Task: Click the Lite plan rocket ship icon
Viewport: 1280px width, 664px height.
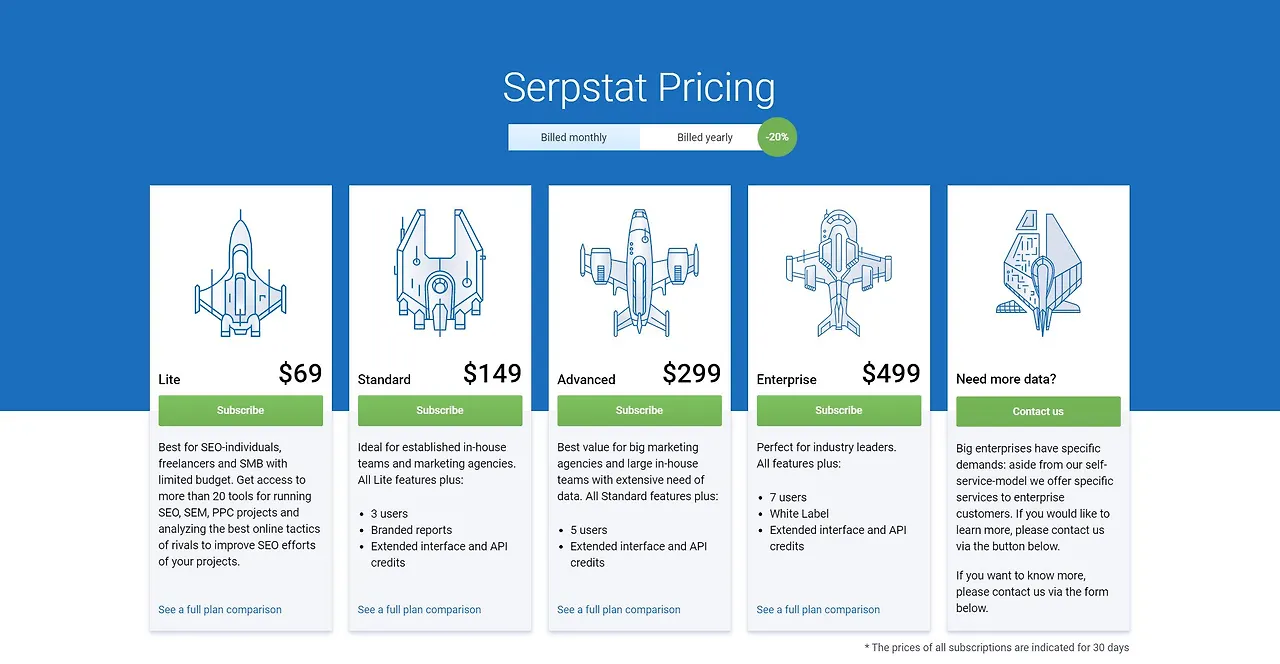Action: 240,270
